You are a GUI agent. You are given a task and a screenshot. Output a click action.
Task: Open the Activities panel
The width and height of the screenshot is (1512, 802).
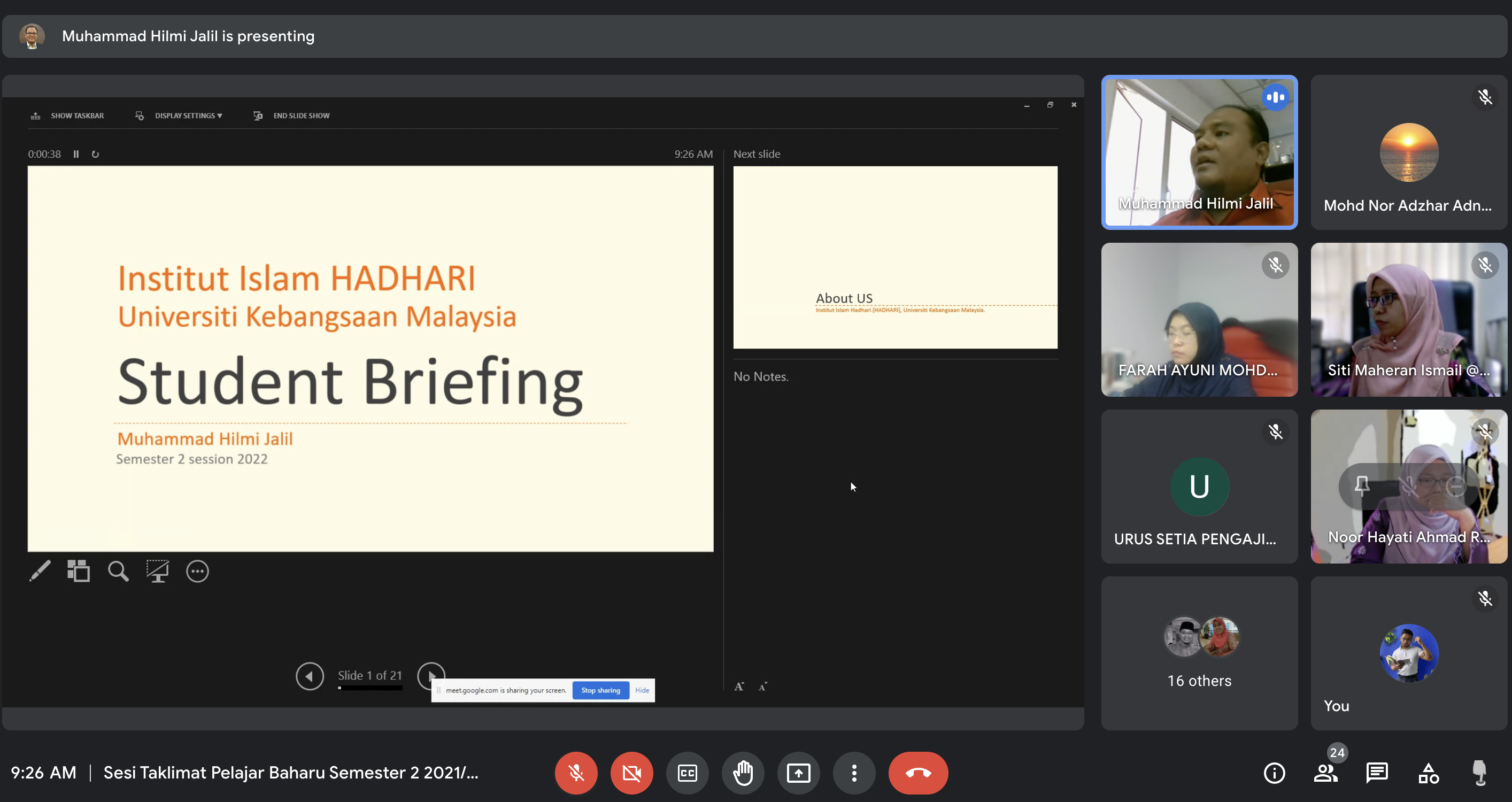[x=1428, y=773]
